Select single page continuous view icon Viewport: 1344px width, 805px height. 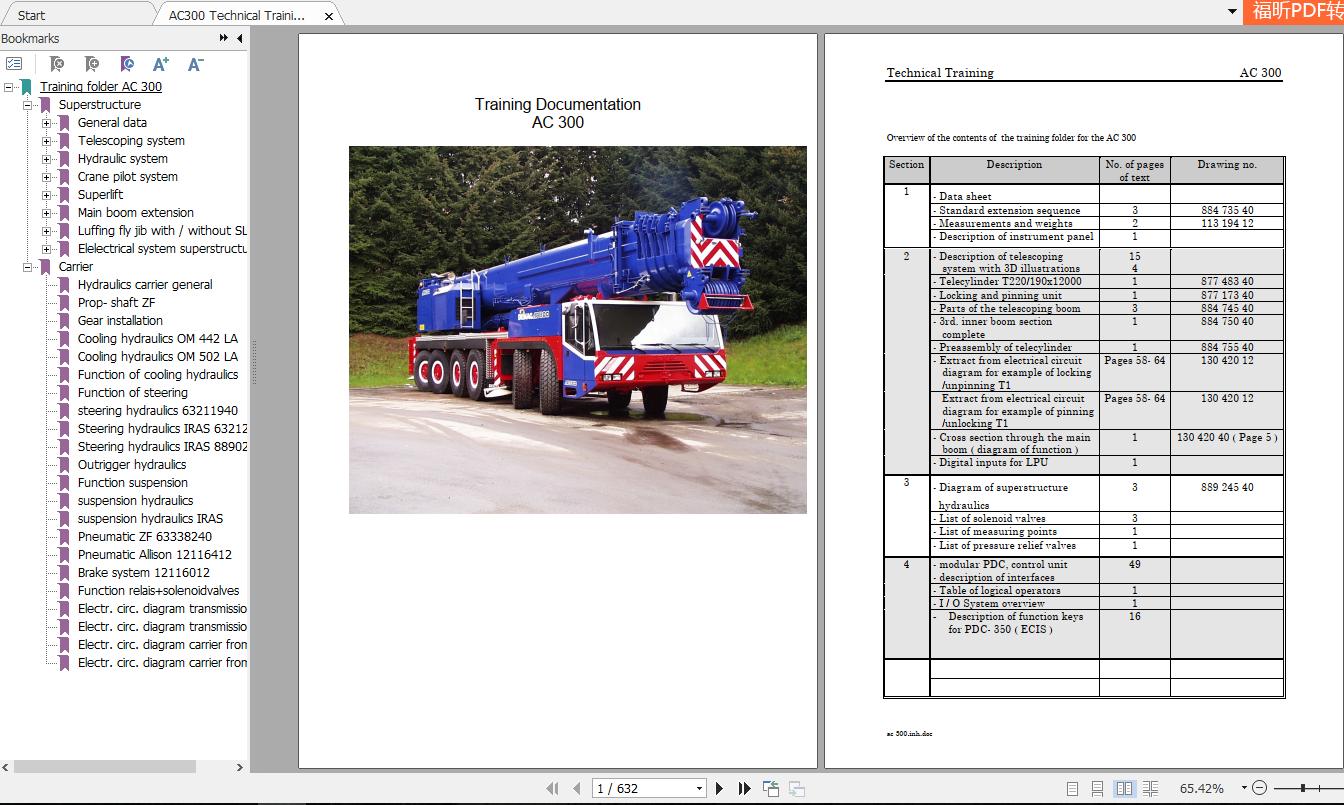coord(1097,788)
